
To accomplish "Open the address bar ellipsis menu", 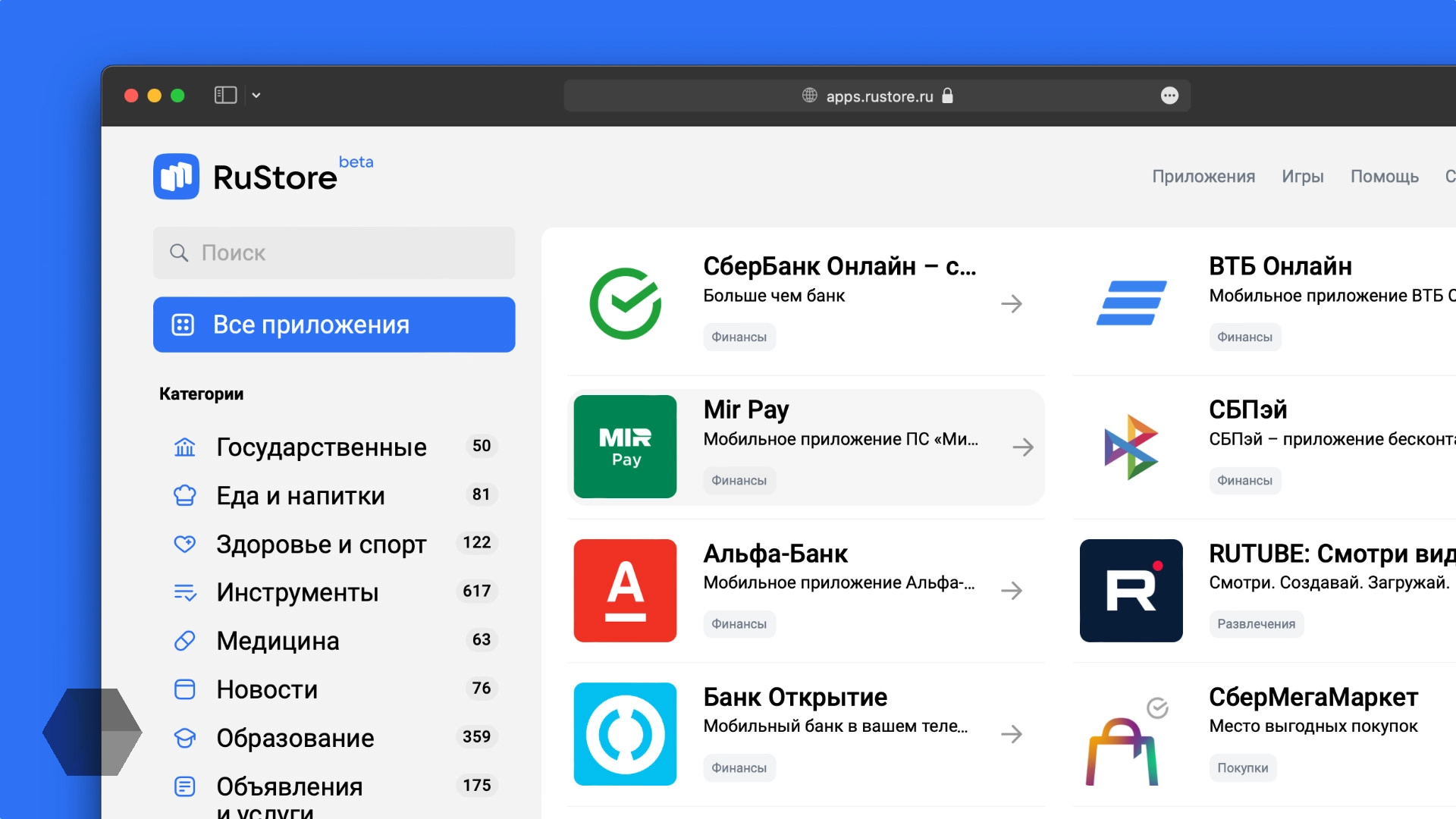I will coord(1169,96).
